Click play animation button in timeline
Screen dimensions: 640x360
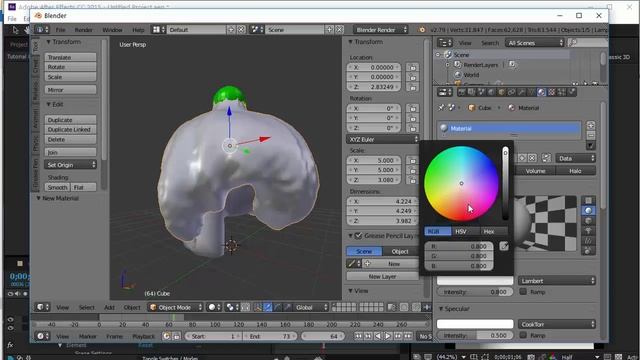tap(387, 336)
